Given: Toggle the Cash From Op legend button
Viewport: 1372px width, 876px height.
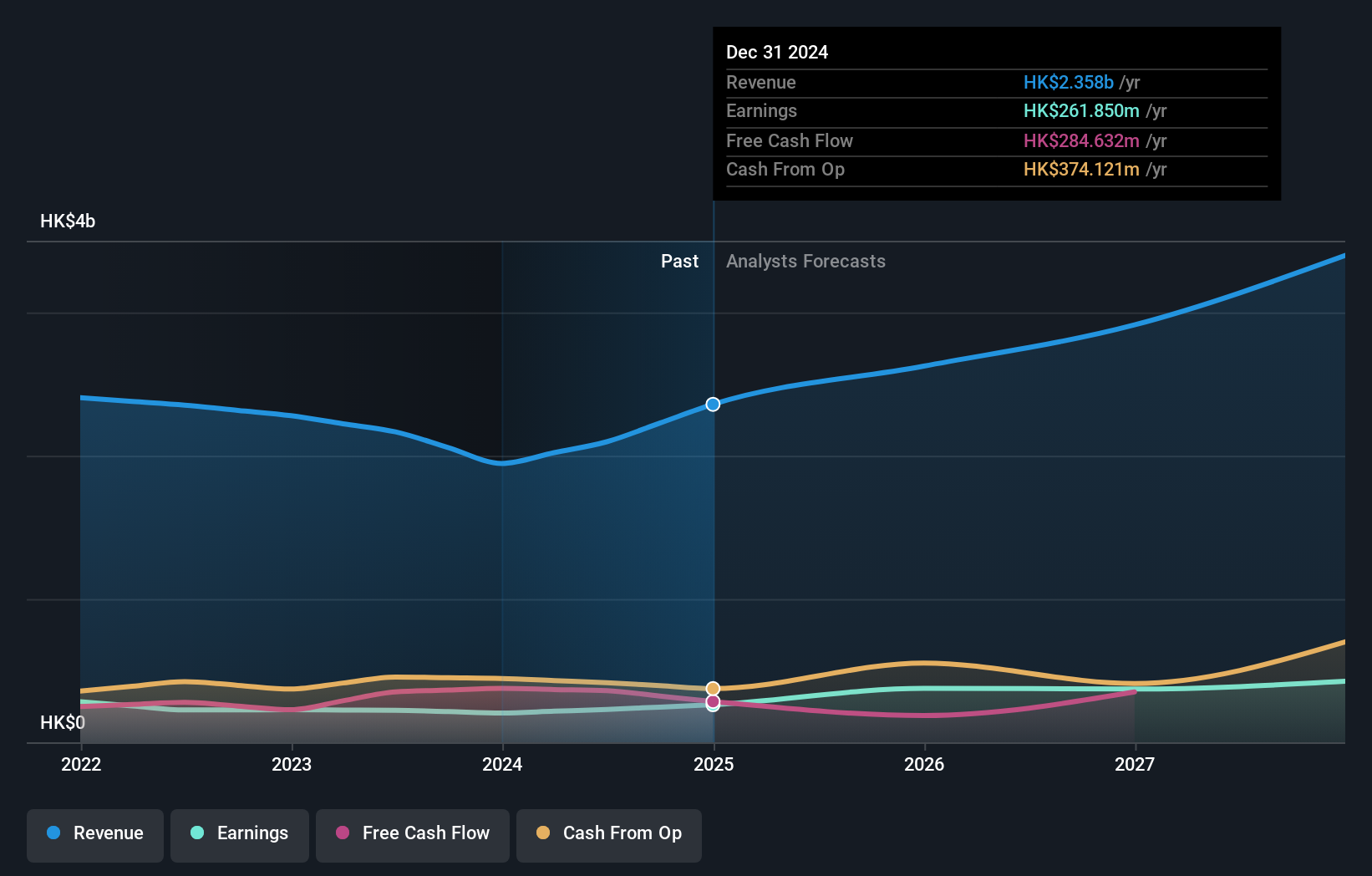Looking at the screenshot, I should pyautogui.click(x=609, y=835).
